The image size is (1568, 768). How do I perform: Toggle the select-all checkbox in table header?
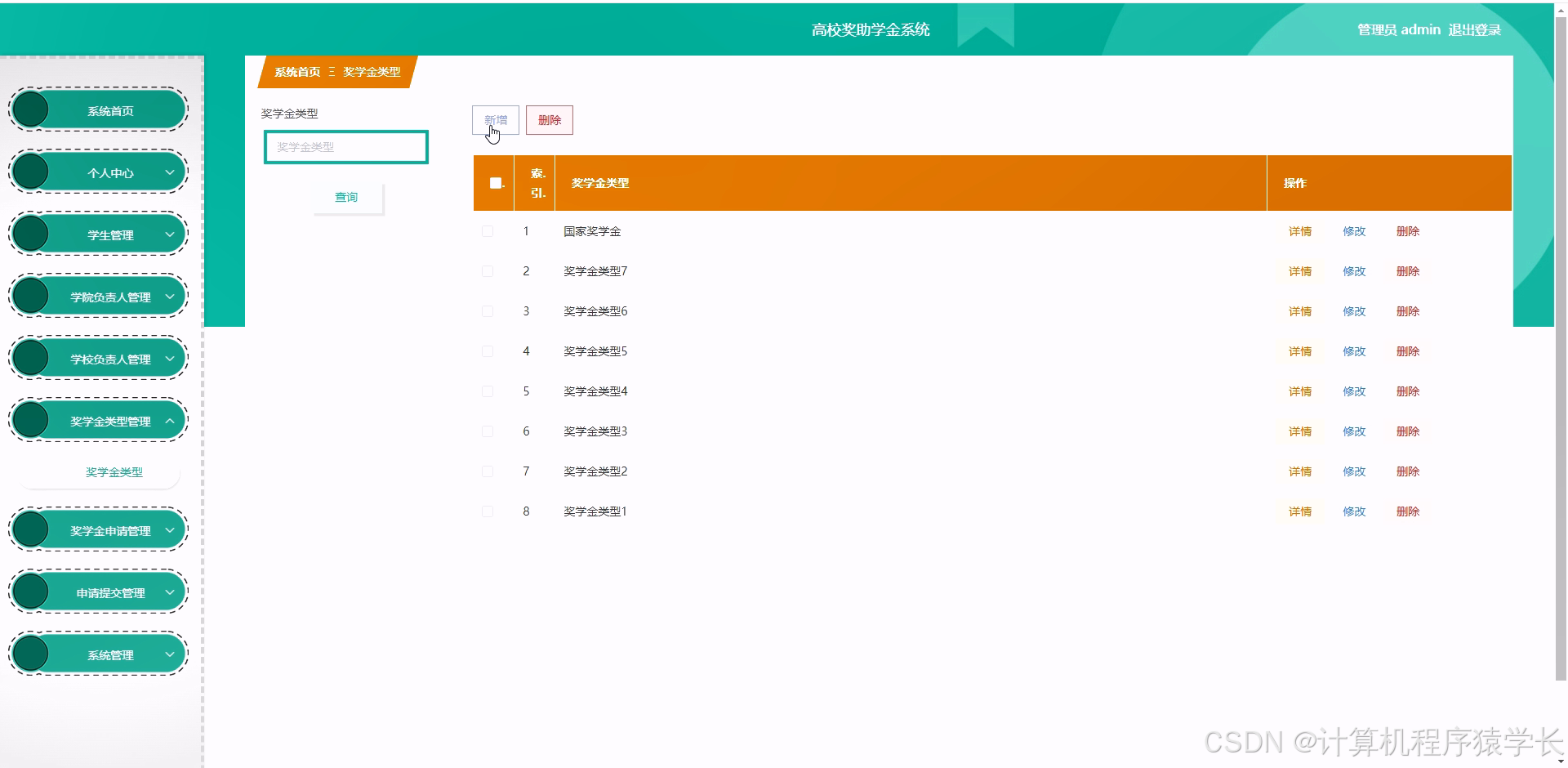[x=495, y=183]
